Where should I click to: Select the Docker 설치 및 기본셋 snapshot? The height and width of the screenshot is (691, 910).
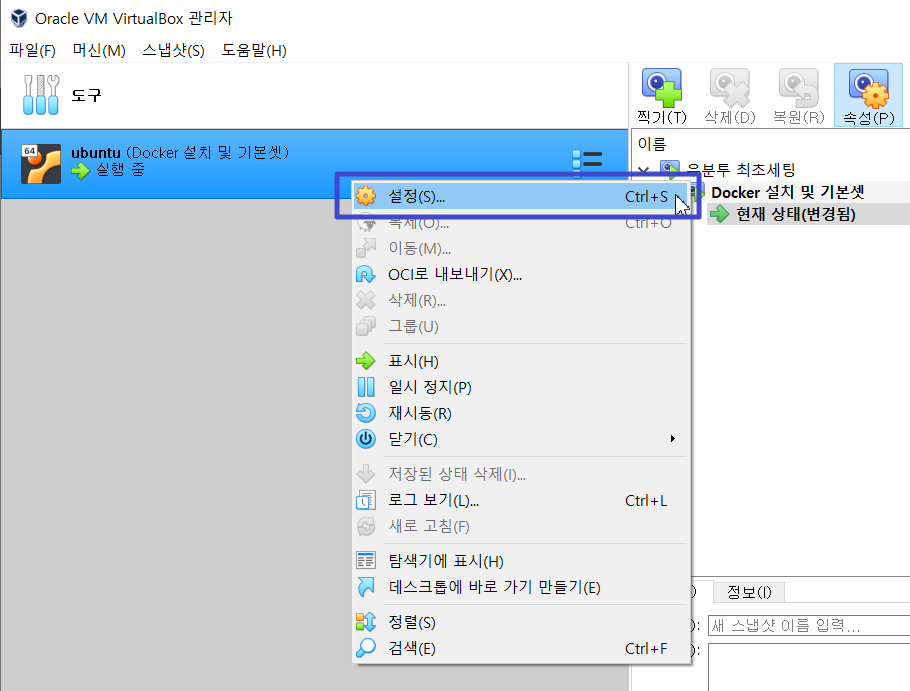788,192
